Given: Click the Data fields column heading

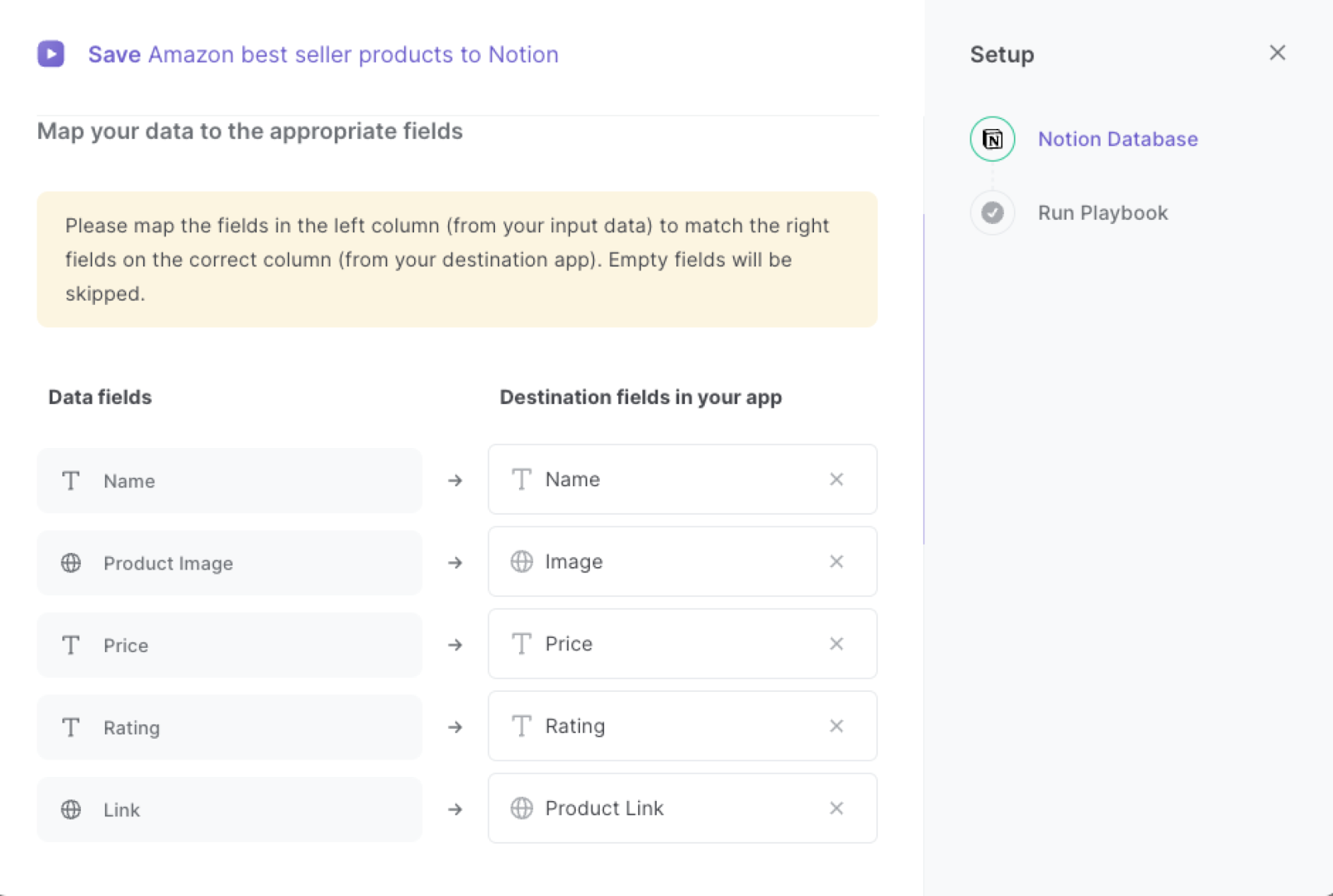Looking at the screenshot, I should [x=100, y=397].
